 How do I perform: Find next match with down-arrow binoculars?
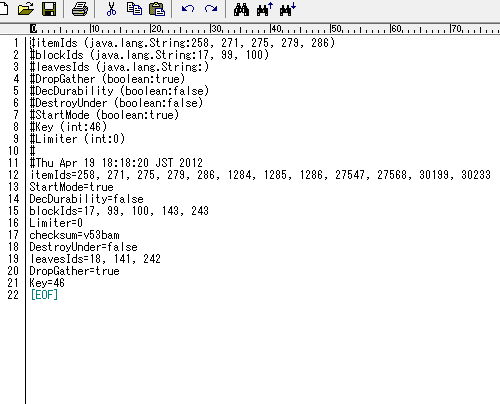tap(288, 9)
